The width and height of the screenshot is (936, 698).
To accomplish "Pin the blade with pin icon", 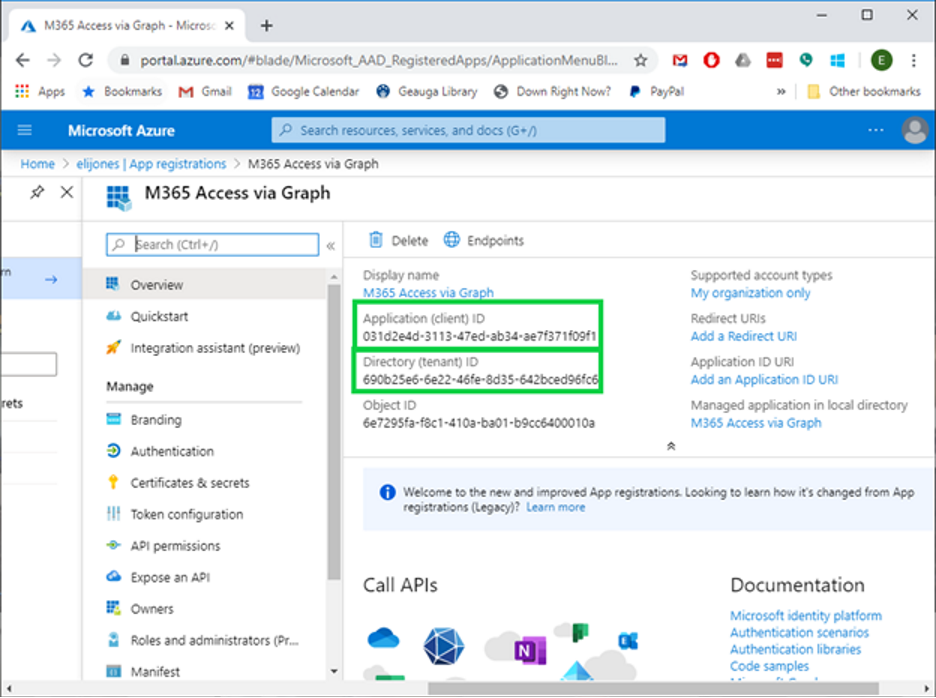I will pos(37,192).
